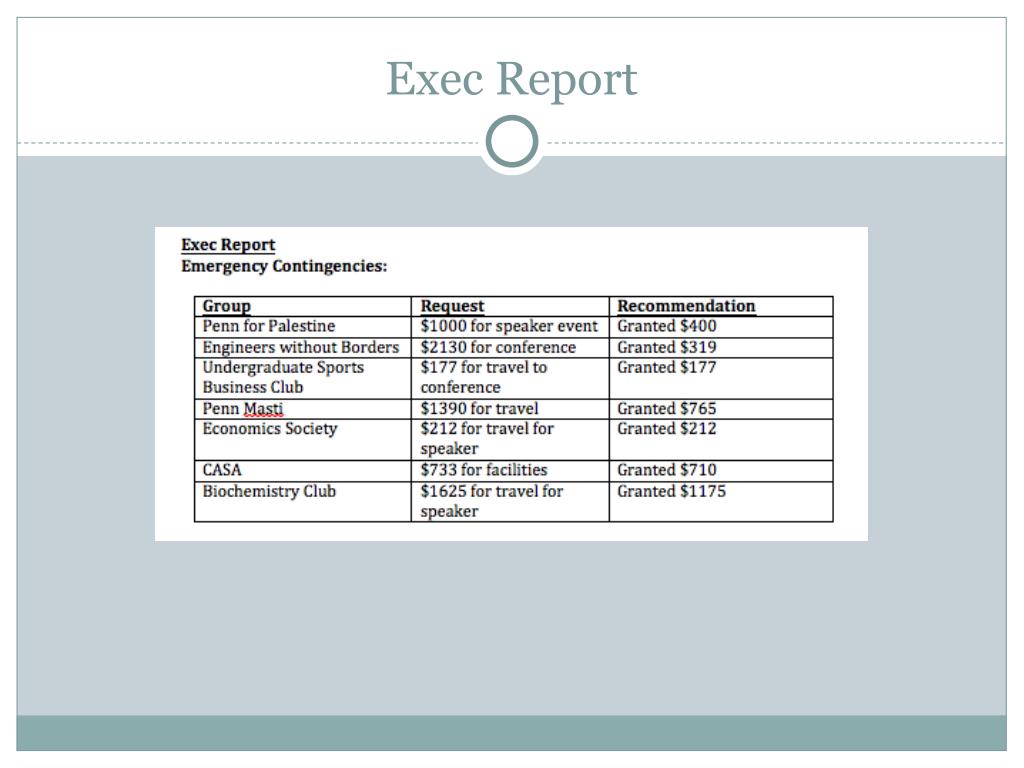Image resolution: width=1024 pixels, height=768 pixels.
Task: Click the "Granted $400" cell
Action: coord(721,327)
